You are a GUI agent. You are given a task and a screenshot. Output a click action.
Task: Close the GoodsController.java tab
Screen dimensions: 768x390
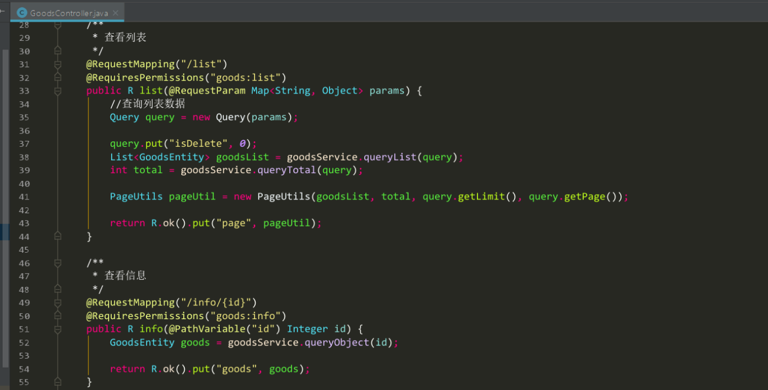click(x=116, y=13)
